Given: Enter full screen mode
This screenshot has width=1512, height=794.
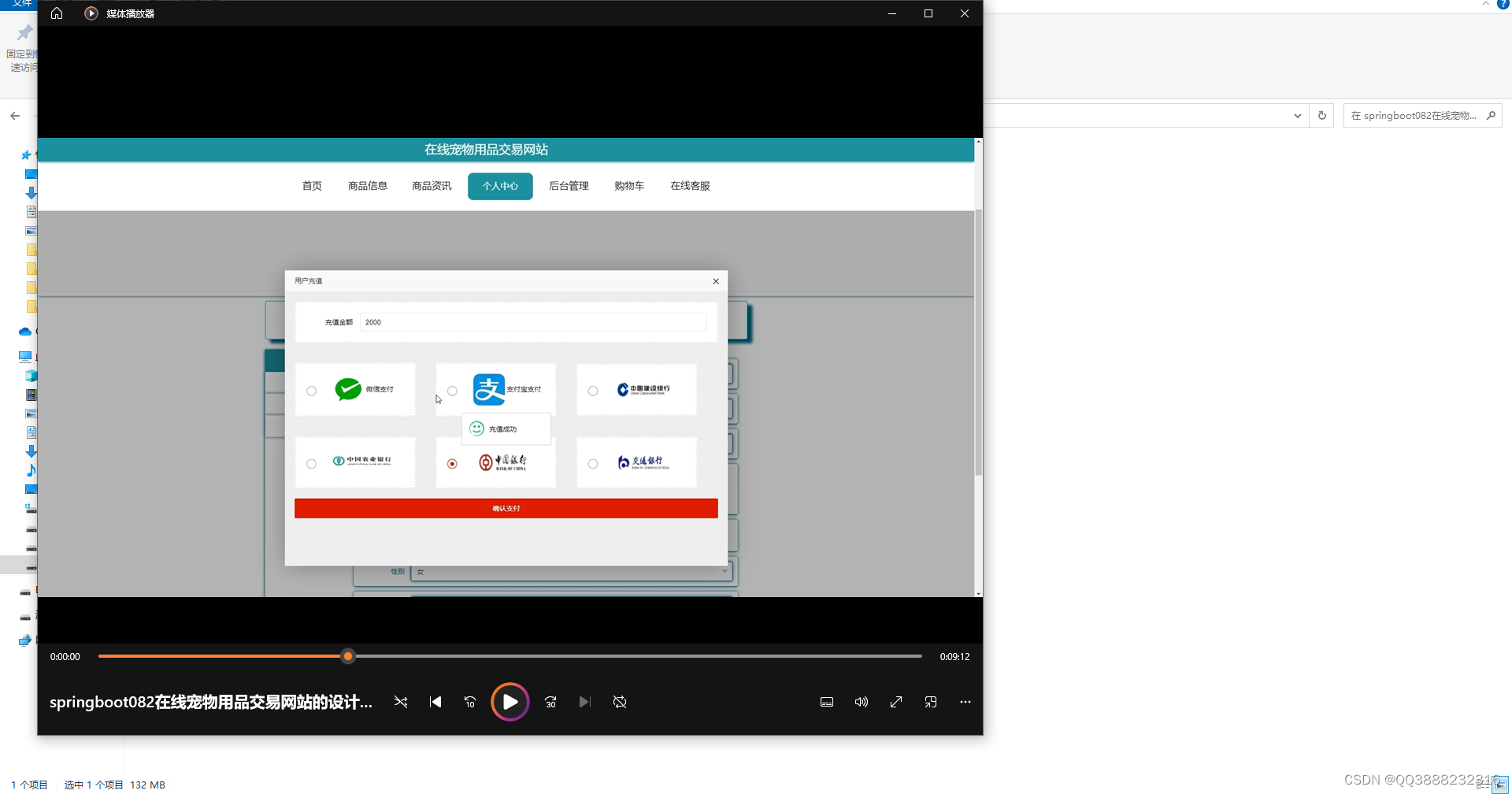Looking at the screenshot, I should point(896,702).
